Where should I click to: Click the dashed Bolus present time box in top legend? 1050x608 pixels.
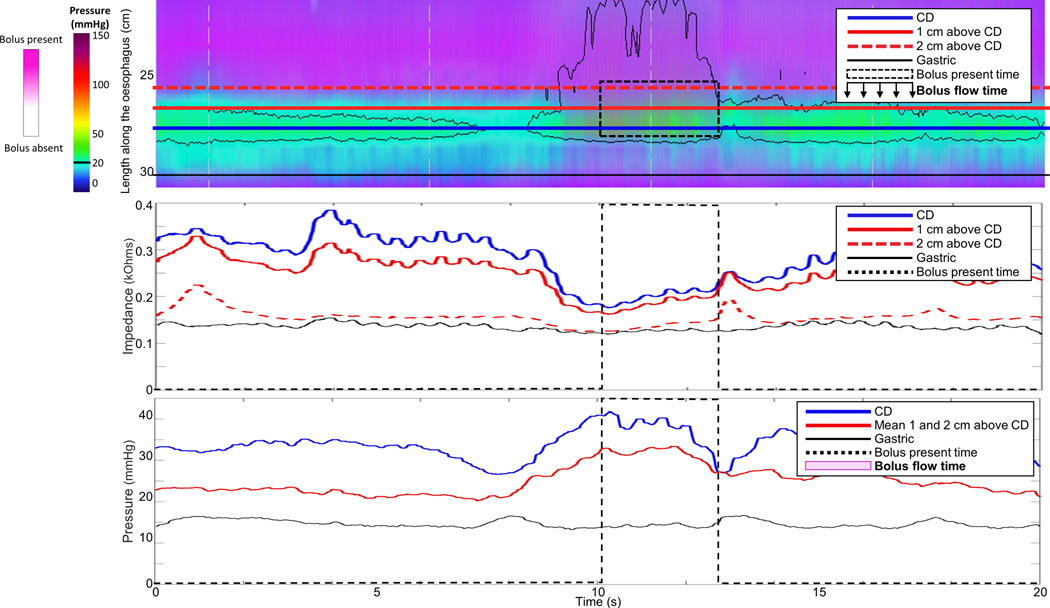pyautogui.click(x=879, y=74)
